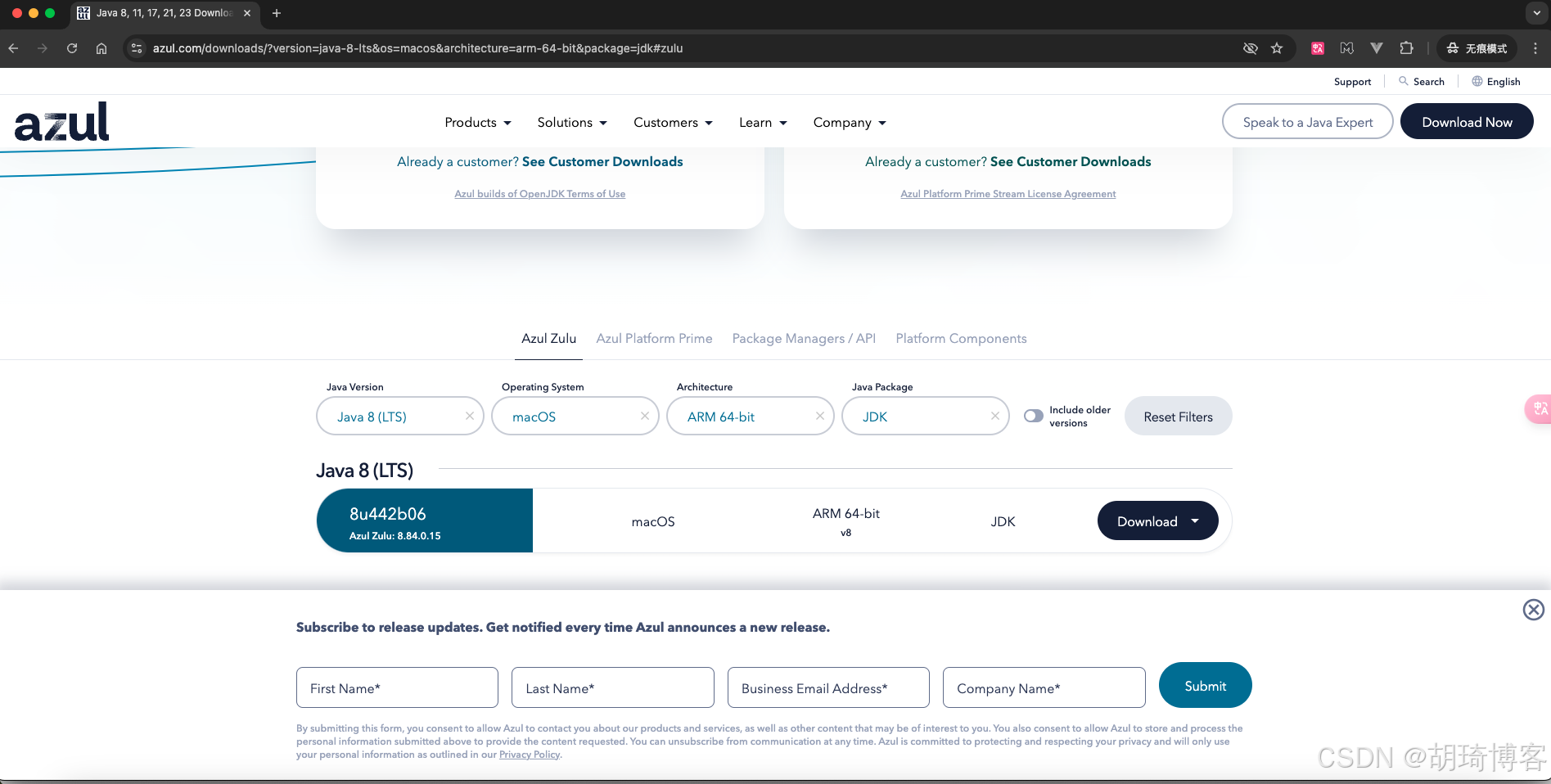Screen dimensions: 1551x784
Task: Clear the macOS filter
Action: [645, 416]
